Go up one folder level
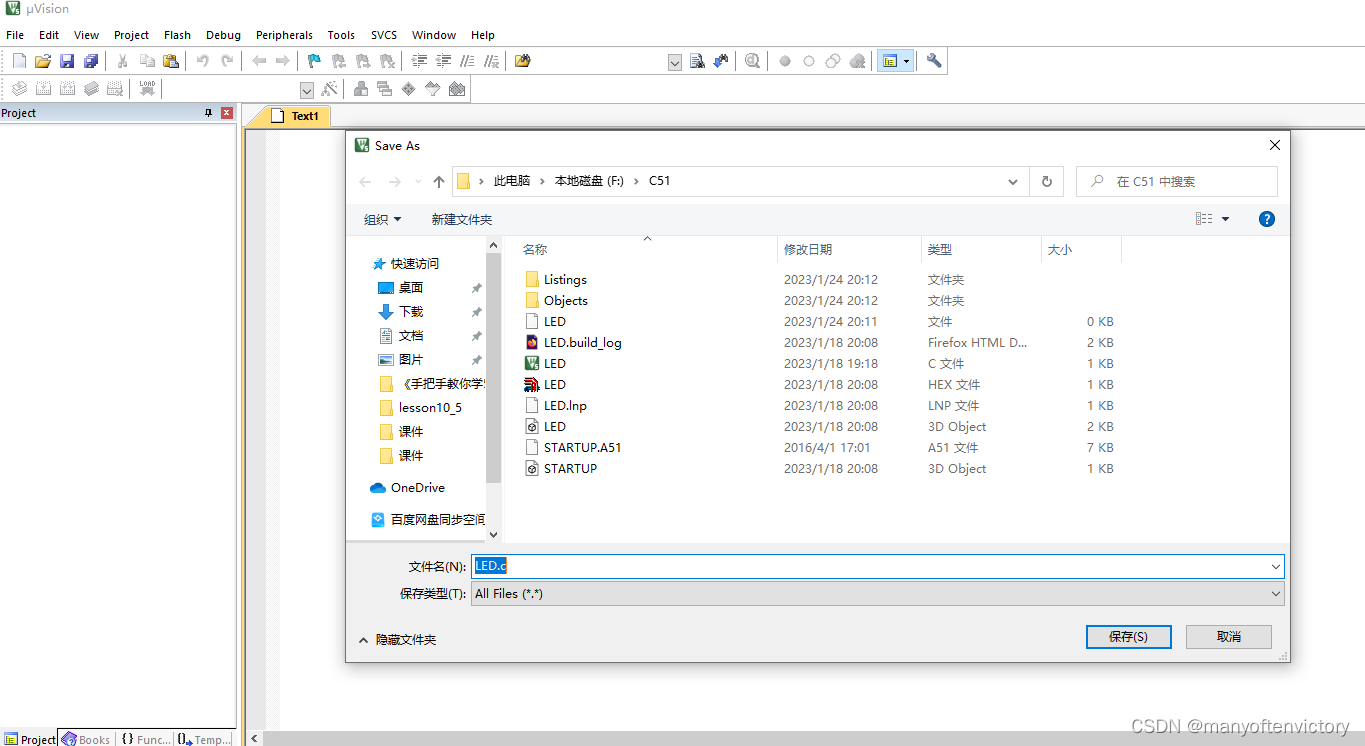1365x746 pixels. [438, 182]
